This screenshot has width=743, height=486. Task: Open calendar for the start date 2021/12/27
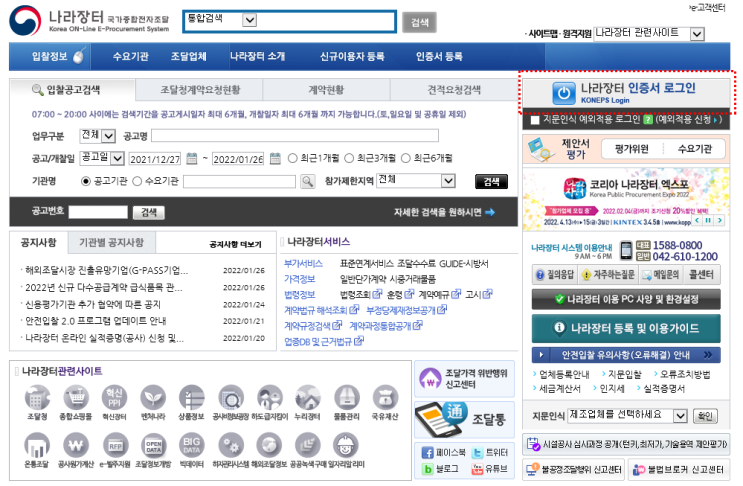click(191, 158)
